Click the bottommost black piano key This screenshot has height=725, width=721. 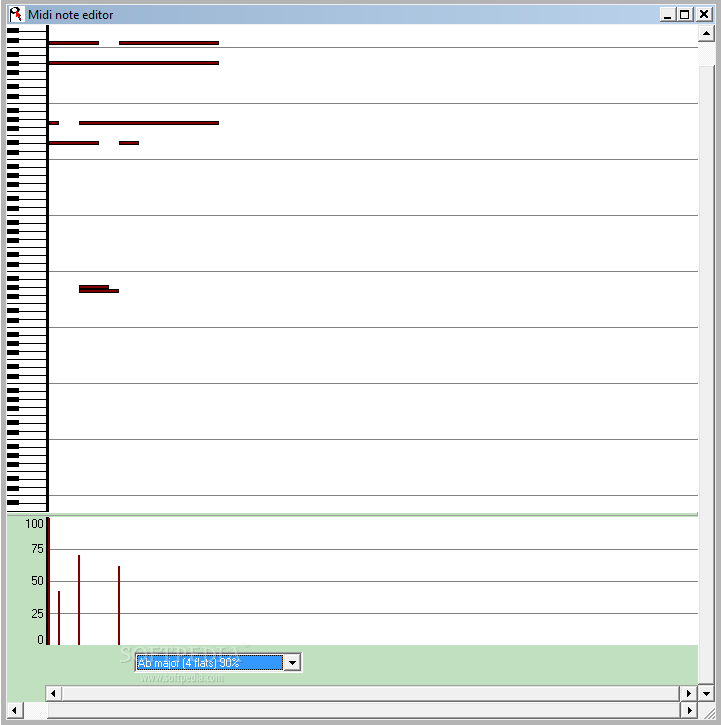tap(13, 502)
